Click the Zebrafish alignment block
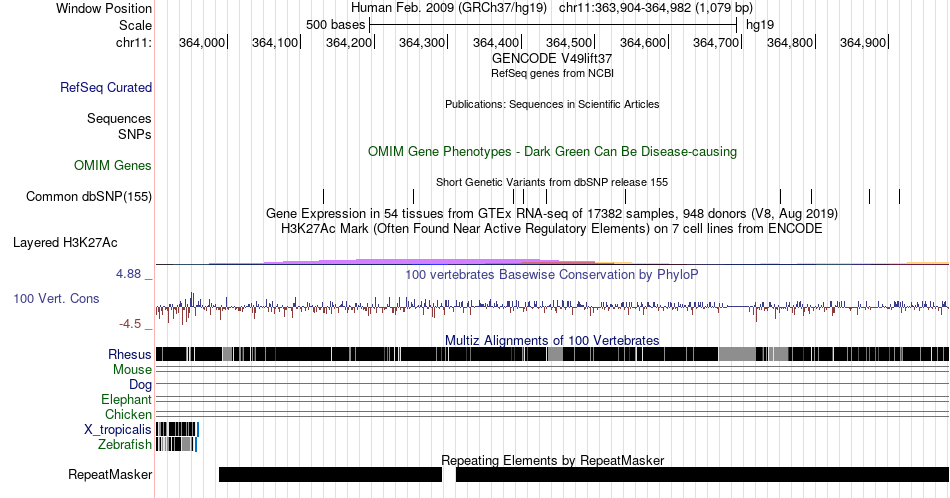This screenshot has height=498, width=950. coord(176,445)
